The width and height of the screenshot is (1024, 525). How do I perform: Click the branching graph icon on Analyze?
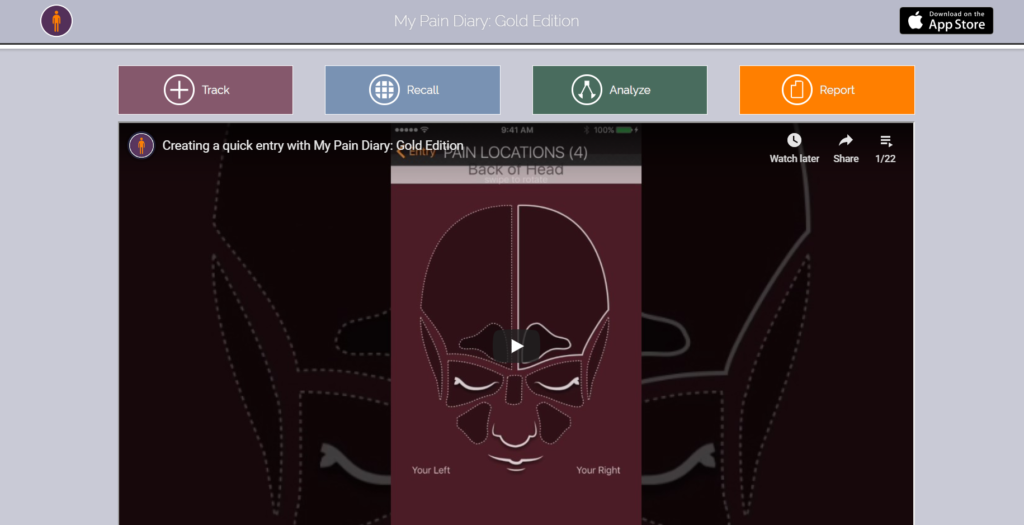[586, 90]
